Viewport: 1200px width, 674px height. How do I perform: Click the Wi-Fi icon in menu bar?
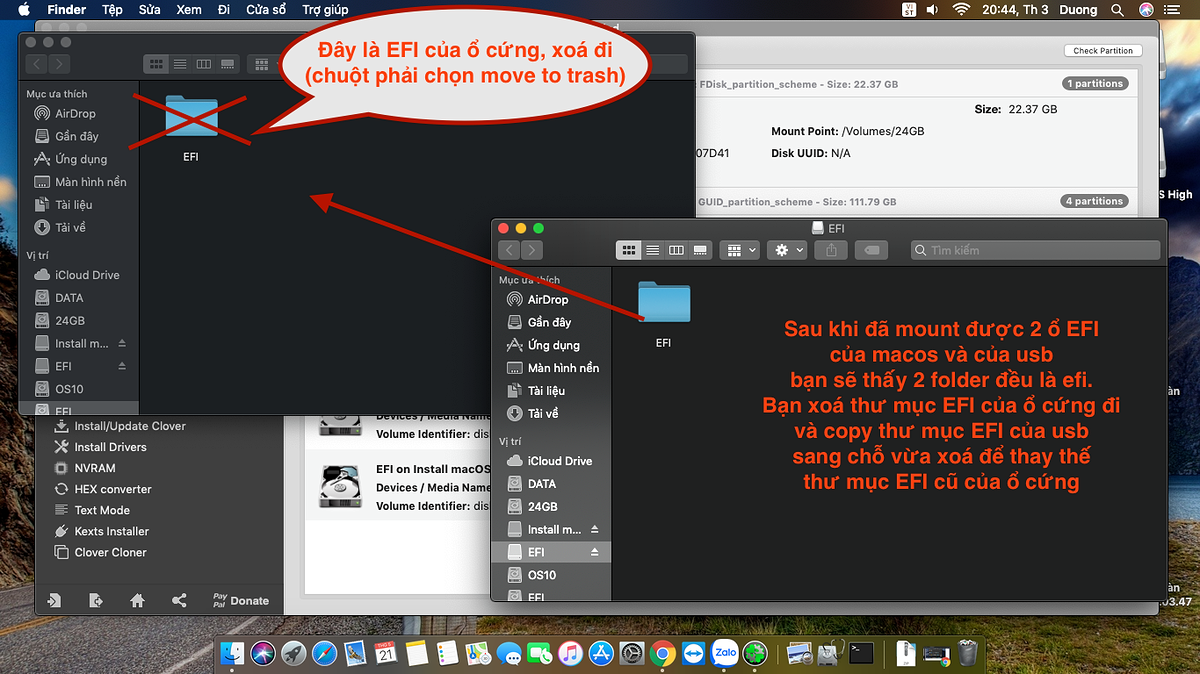point(962,9)
